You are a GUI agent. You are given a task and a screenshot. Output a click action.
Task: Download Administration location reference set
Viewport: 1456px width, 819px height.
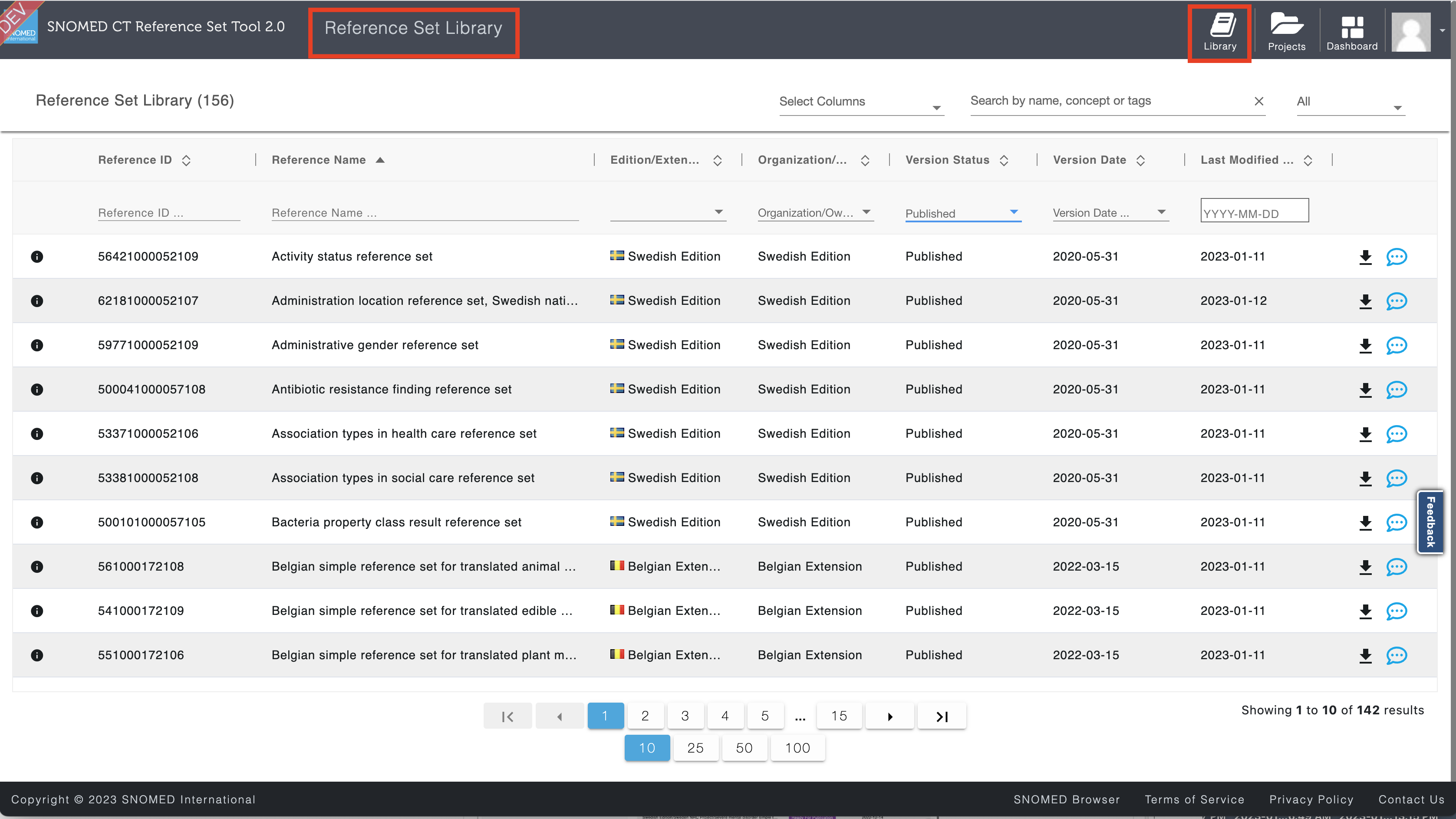(1366, 301)
